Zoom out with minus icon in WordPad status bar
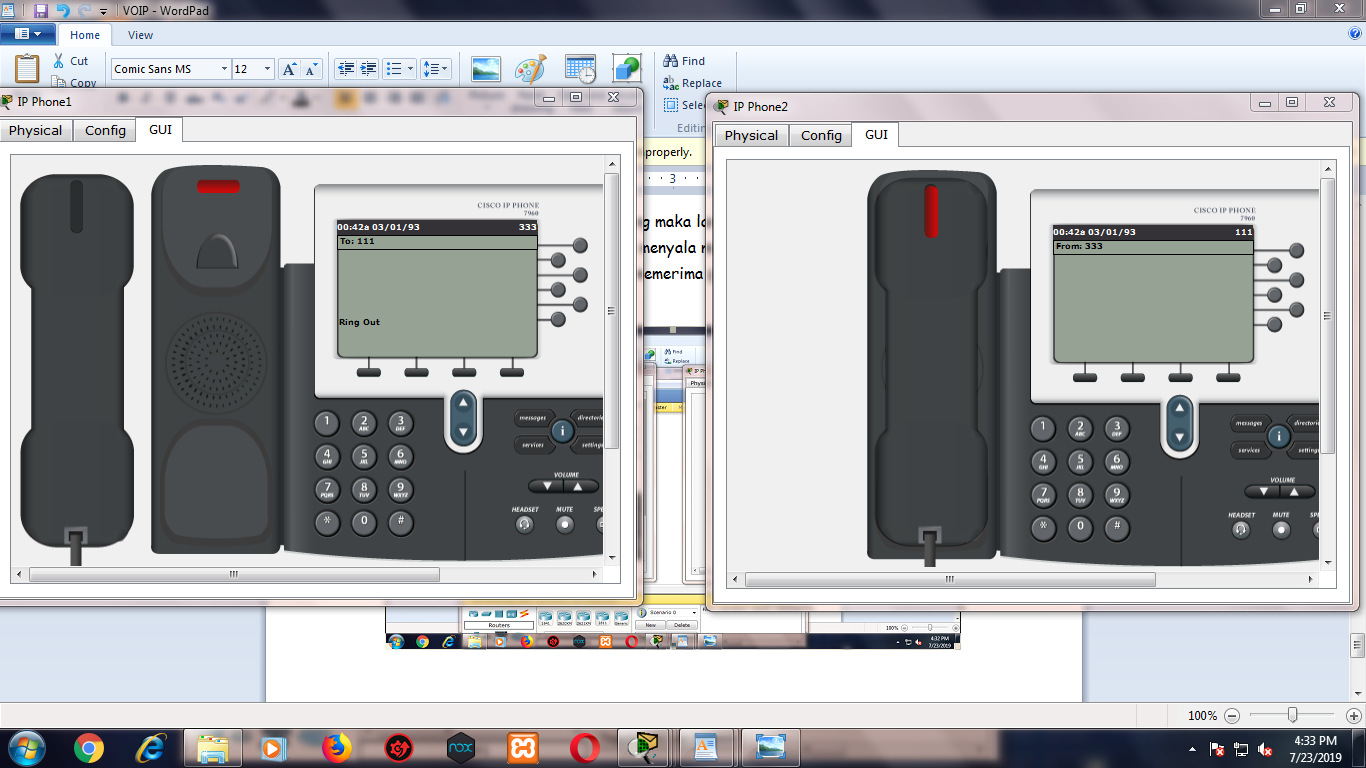1366x768 pixels. [x=1232, y=716]
